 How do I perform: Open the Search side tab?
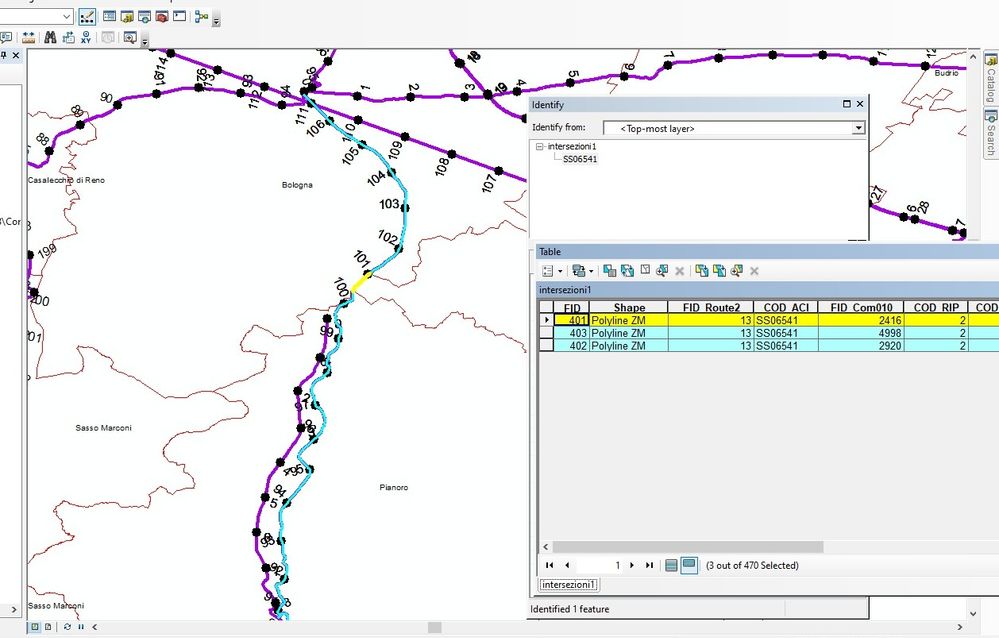pyautogui.click(x=991, y=133)
